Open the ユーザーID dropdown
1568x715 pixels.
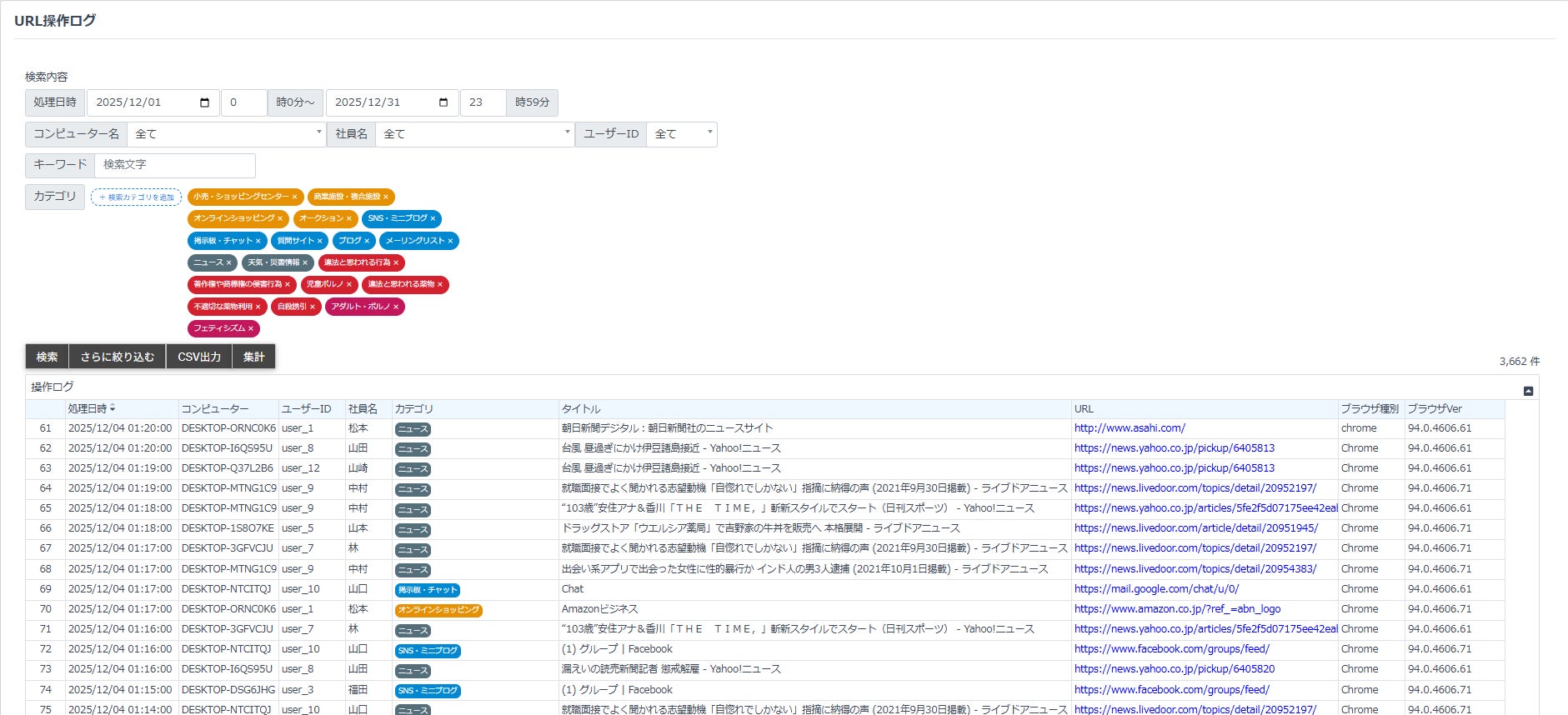pyautogui.click(x=682, y=134)
